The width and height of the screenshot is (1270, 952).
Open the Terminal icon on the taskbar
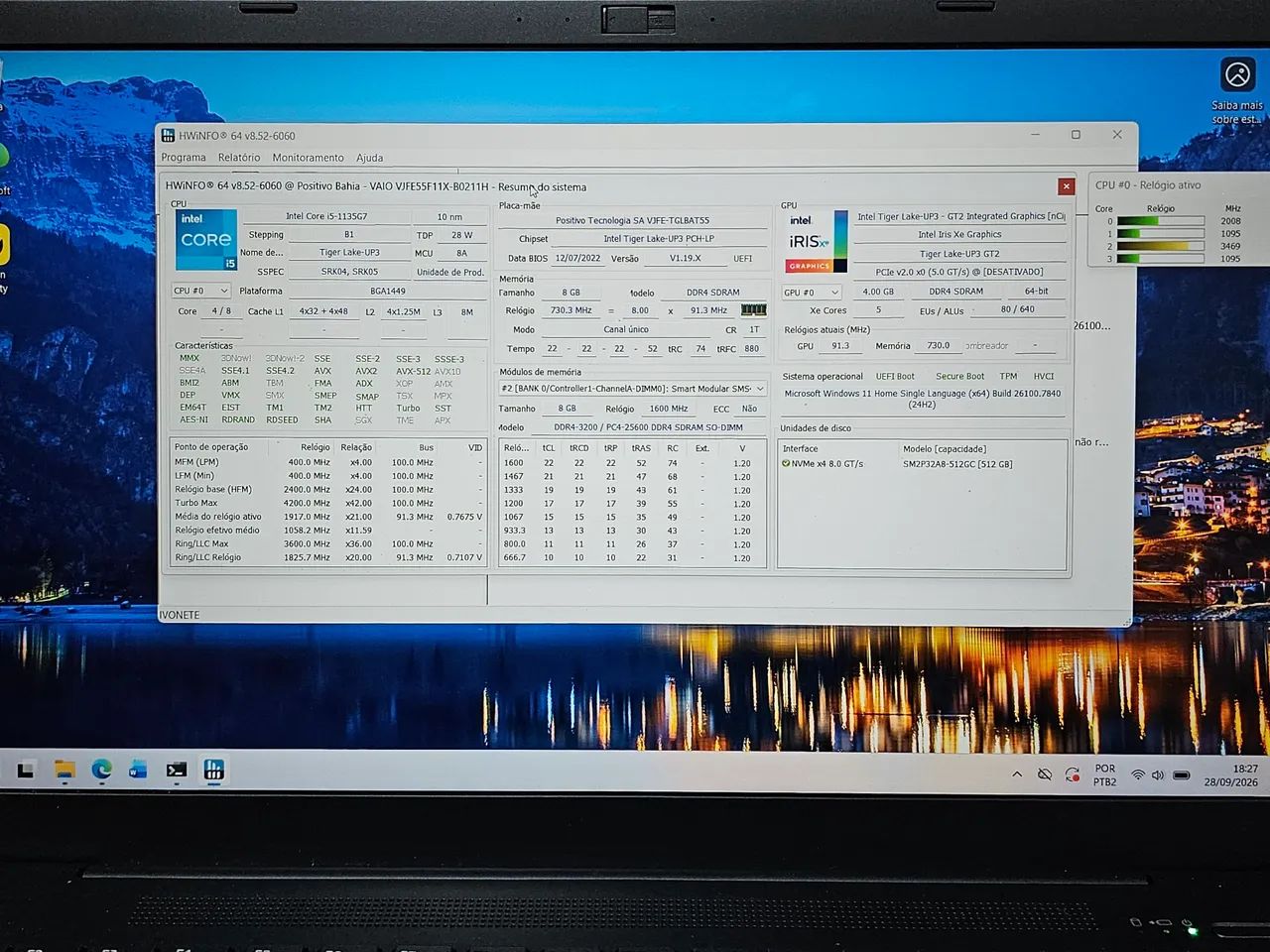pos(176,770)
